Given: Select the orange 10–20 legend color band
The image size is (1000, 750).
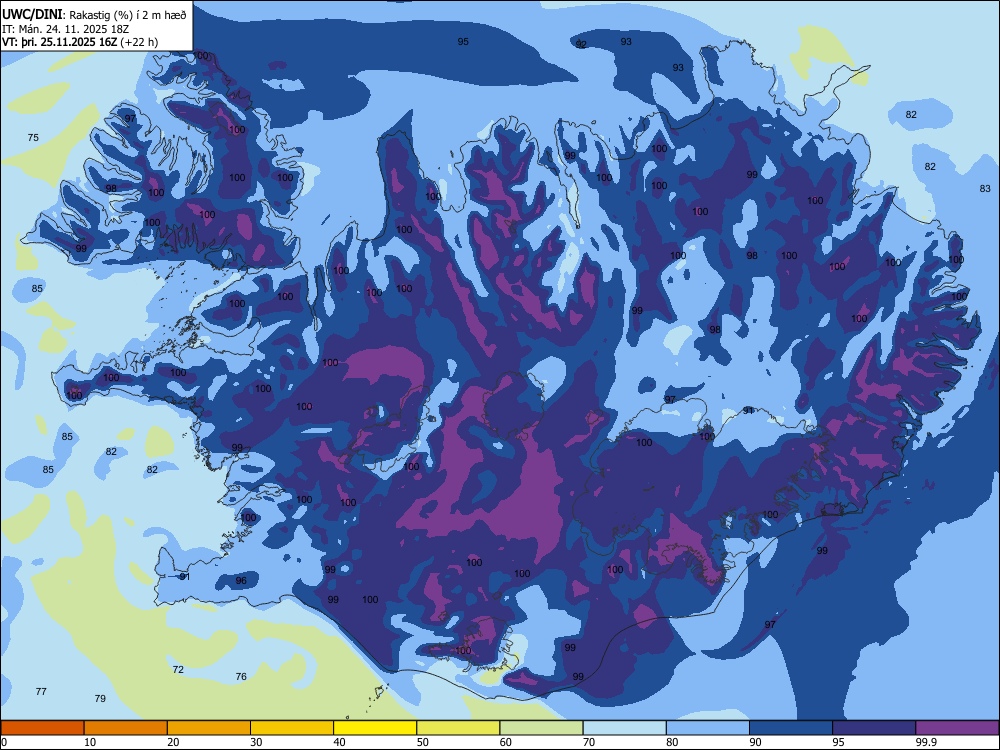Looking at the screenshot, I should 126,728.
